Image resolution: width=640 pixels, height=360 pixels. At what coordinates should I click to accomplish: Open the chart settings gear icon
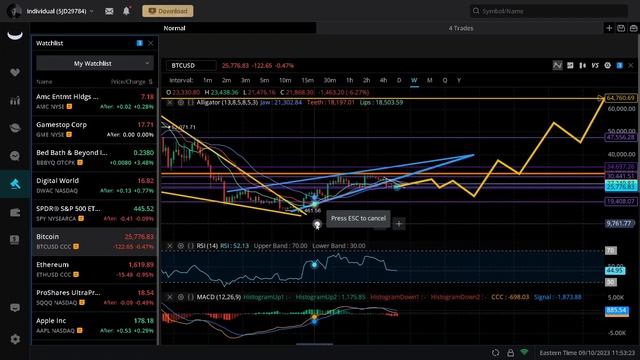pyautogui.click(x=607, y=65)
